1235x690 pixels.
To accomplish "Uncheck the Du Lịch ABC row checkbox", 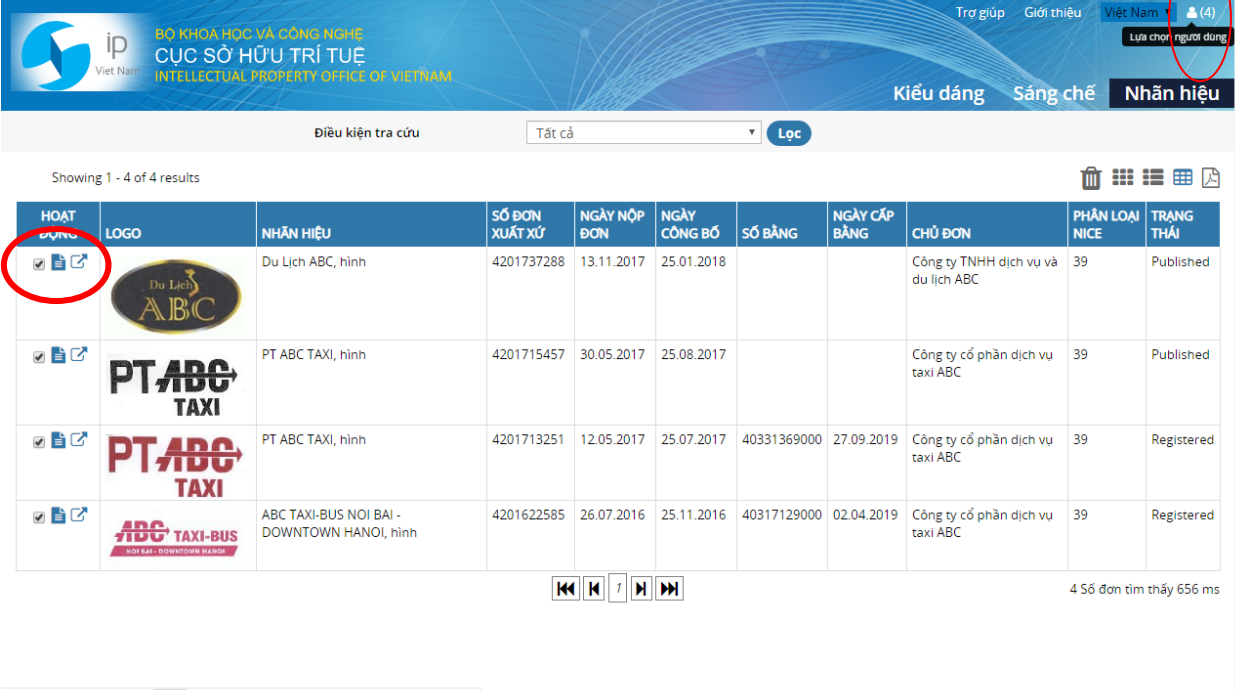I will [x=39, y=265].
